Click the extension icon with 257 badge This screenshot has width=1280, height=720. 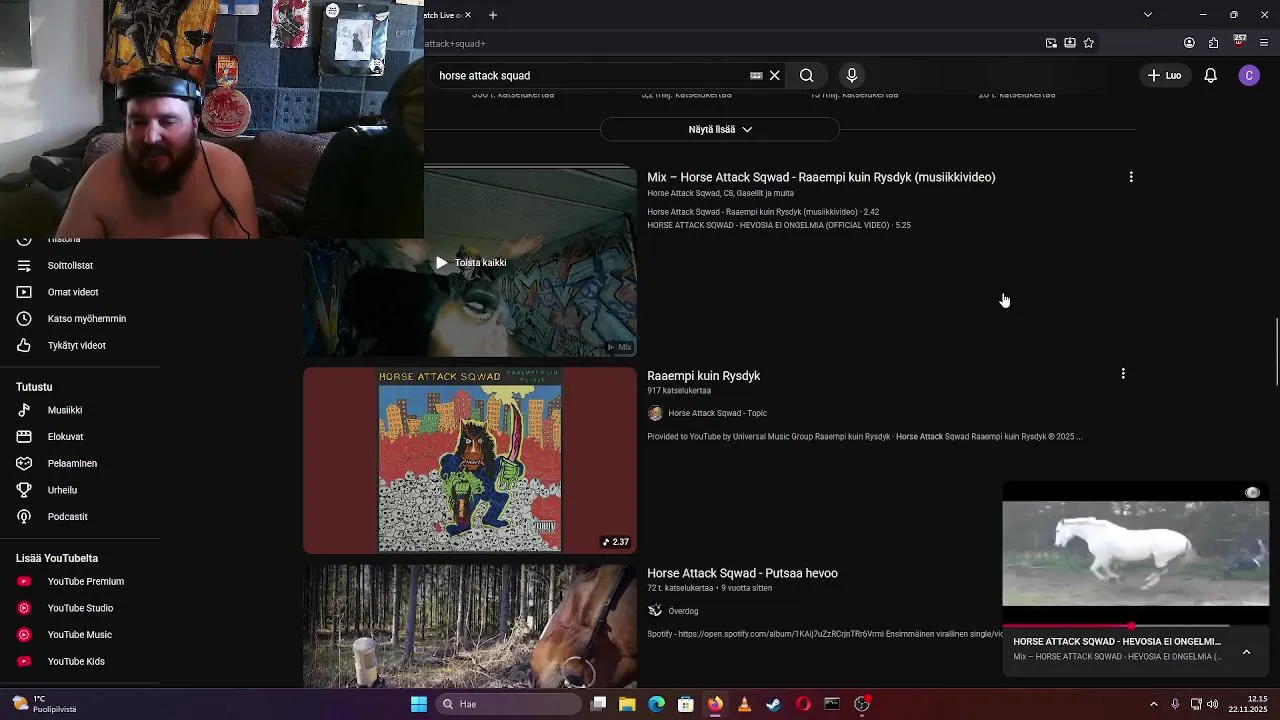[1239, 42]
